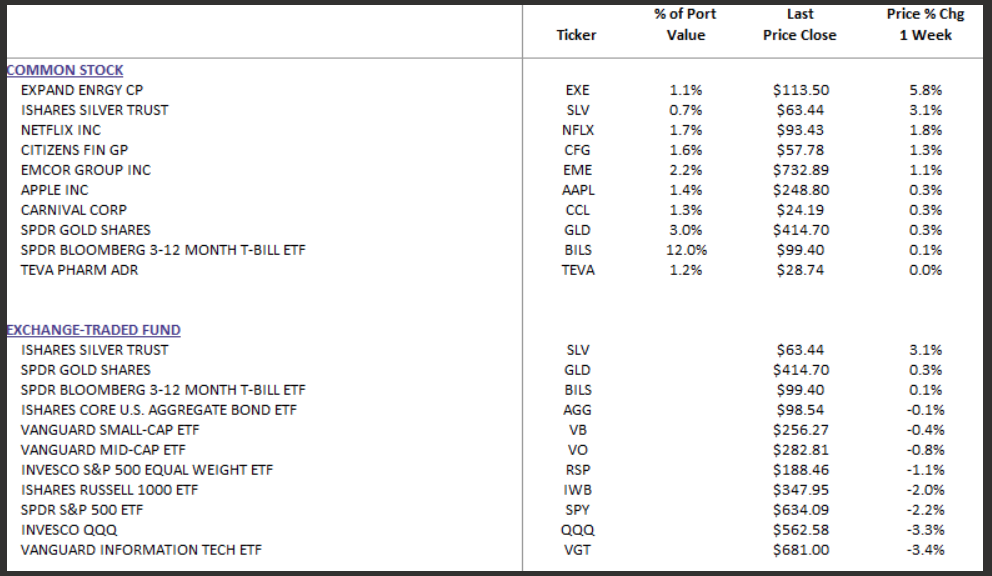Click the QQQ ticker cell

(577, 530)
